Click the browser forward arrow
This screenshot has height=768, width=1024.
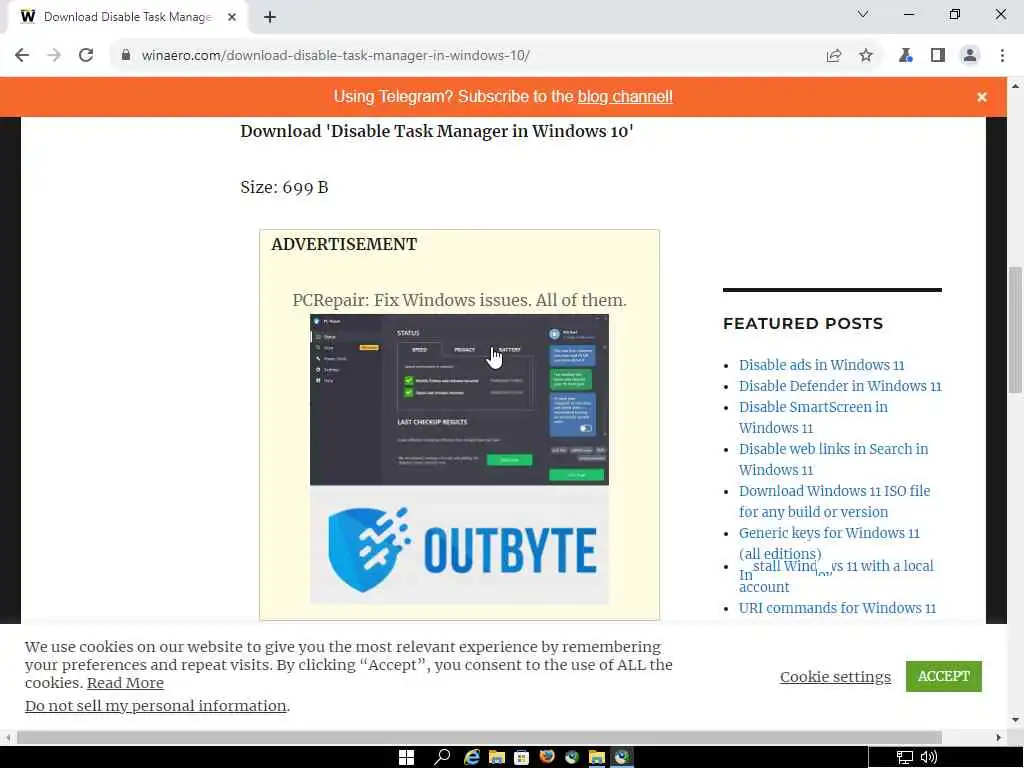pos(54,56)
